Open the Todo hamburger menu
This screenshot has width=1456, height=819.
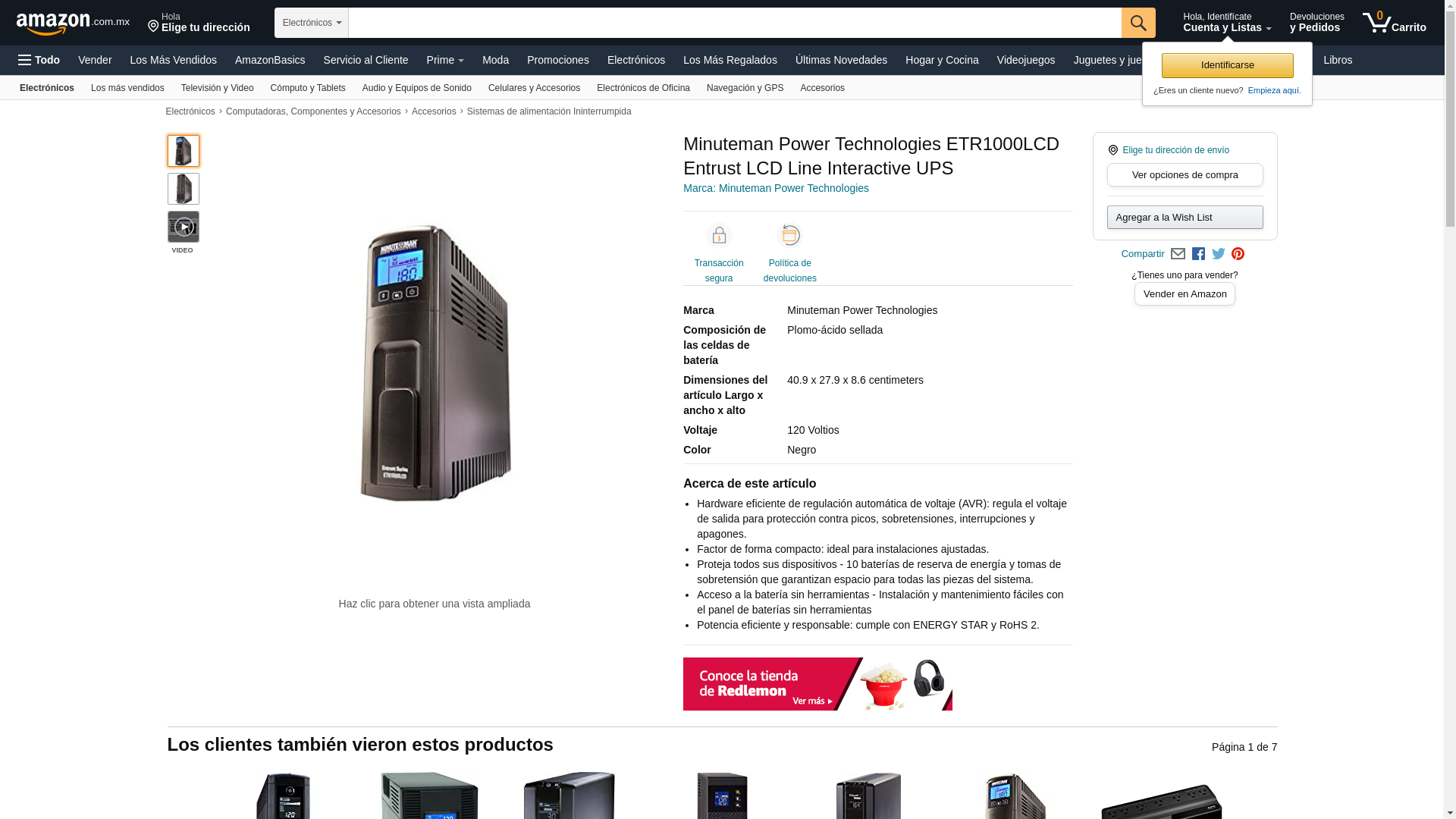point(39,60)
